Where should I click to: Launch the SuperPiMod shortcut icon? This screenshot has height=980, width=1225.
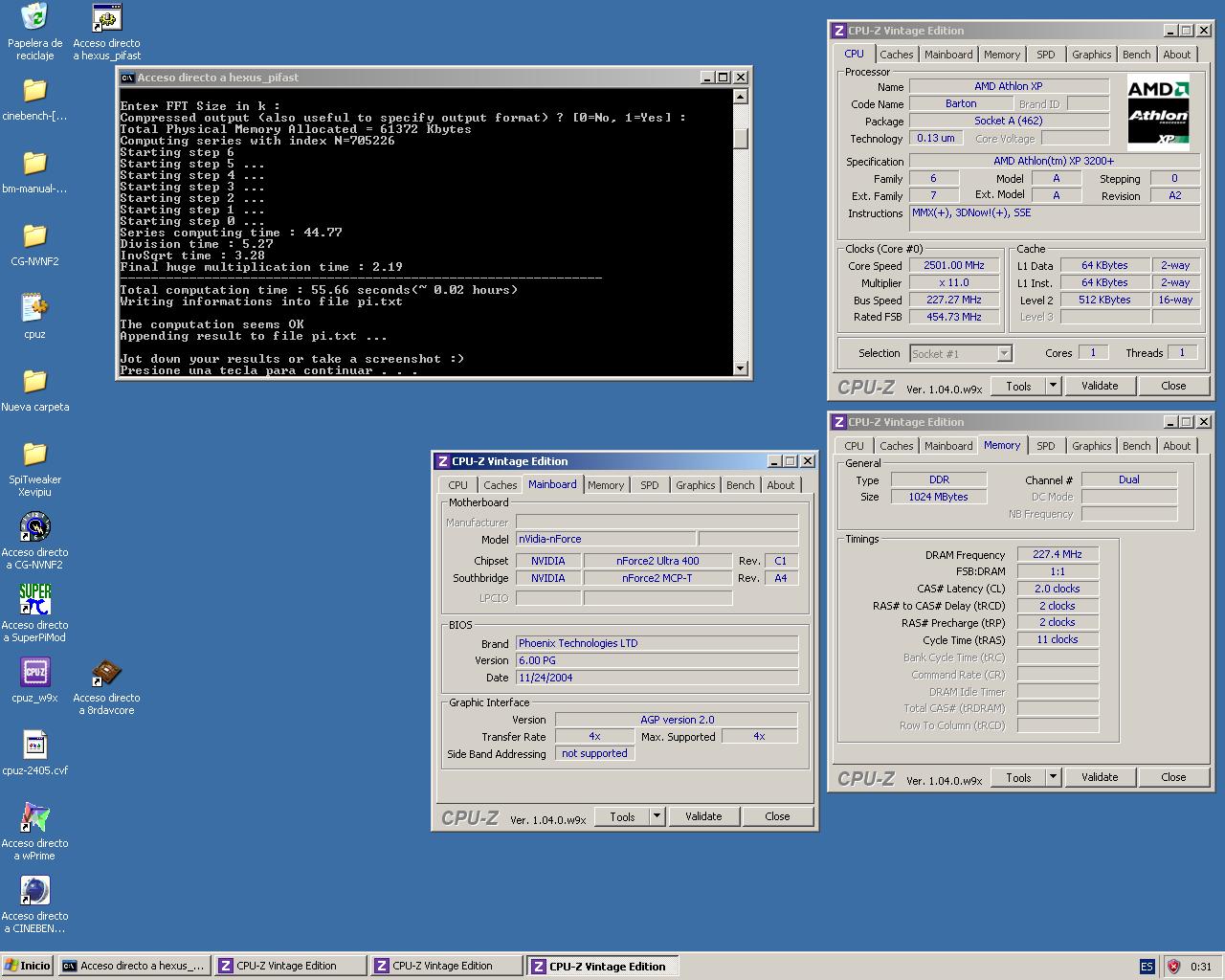click(x=34, y=599)
